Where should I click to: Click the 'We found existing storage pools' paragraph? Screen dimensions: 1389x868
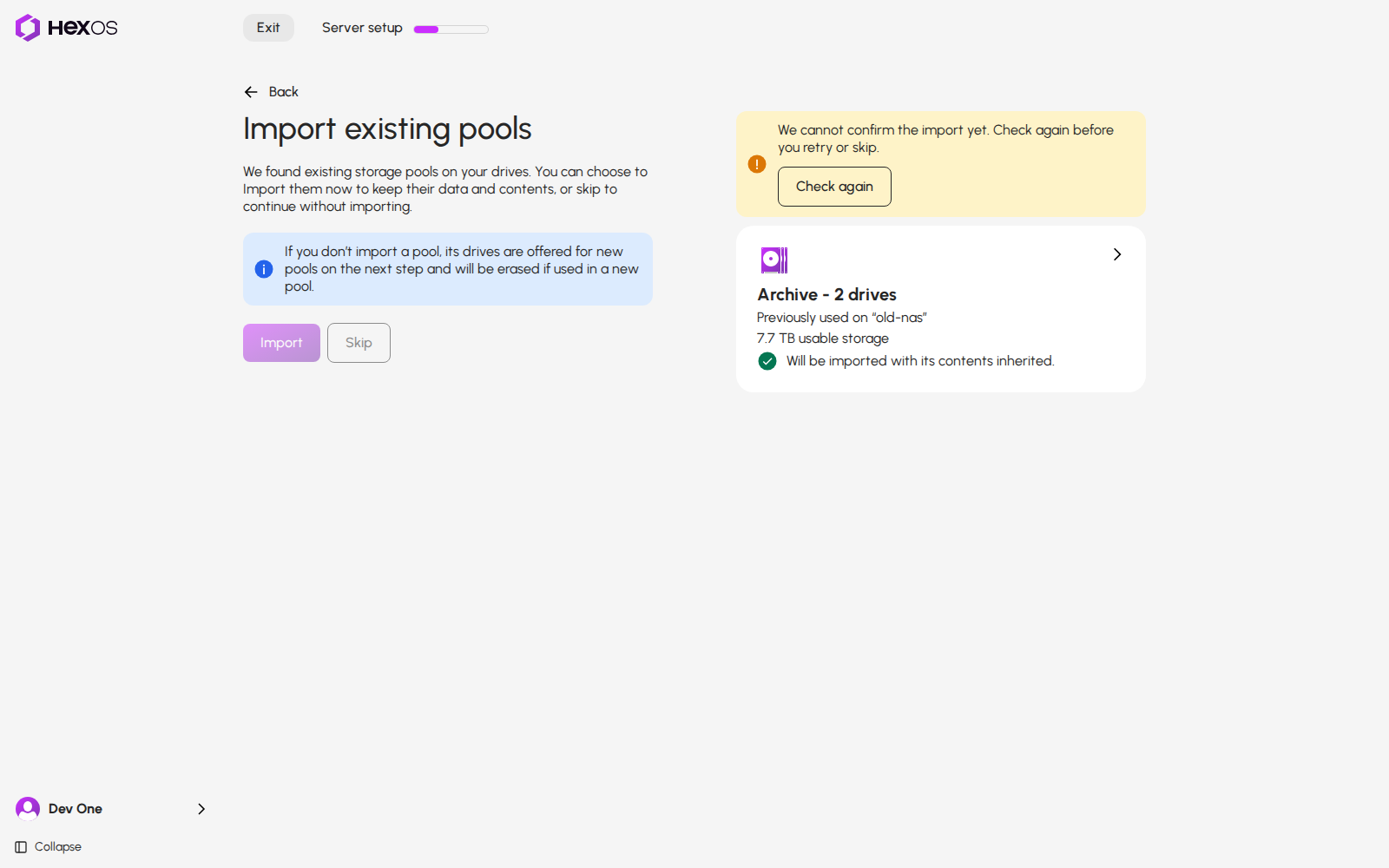pyautogui.click(x=445, y=189)
